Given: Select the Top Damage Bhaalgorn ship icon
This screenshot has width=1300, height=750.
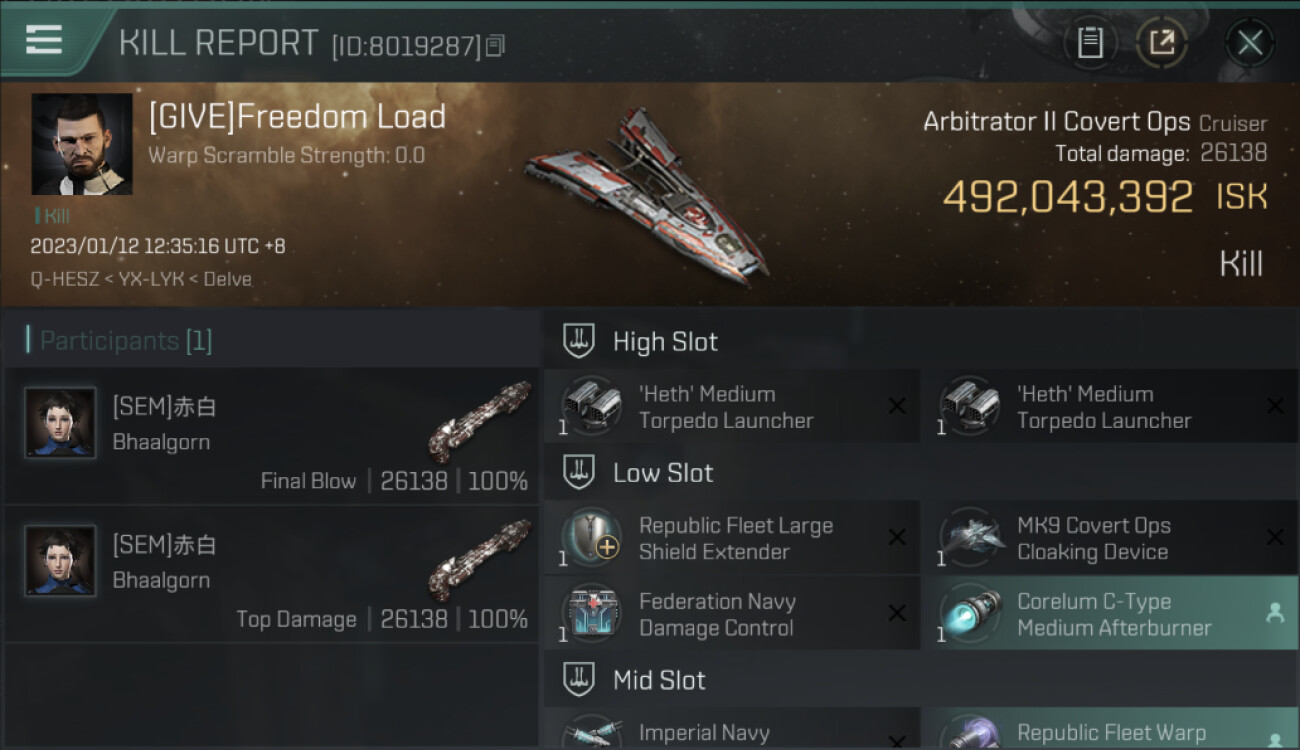Looking at the screenshot, I should pyautogui.click(x=479, y=560).
